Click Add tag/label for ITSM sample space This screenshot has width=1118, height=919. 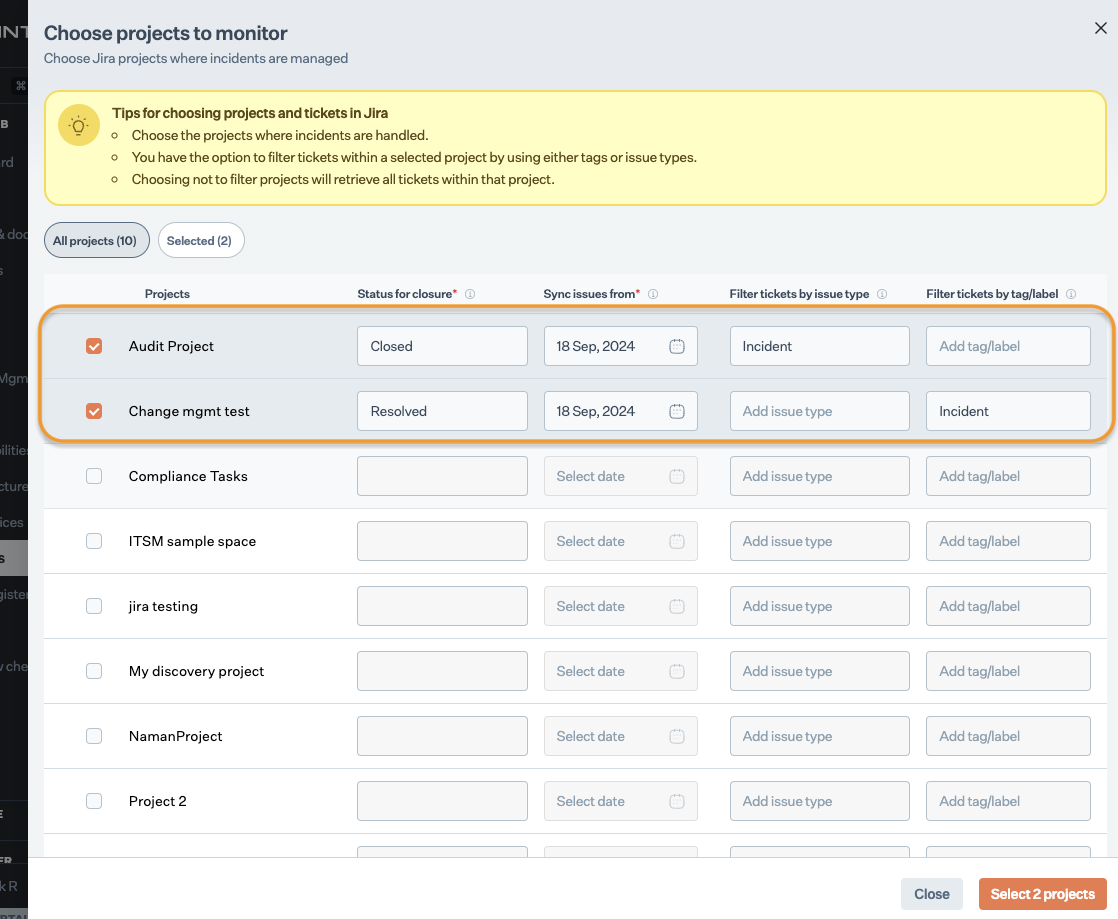point(1008,541)
